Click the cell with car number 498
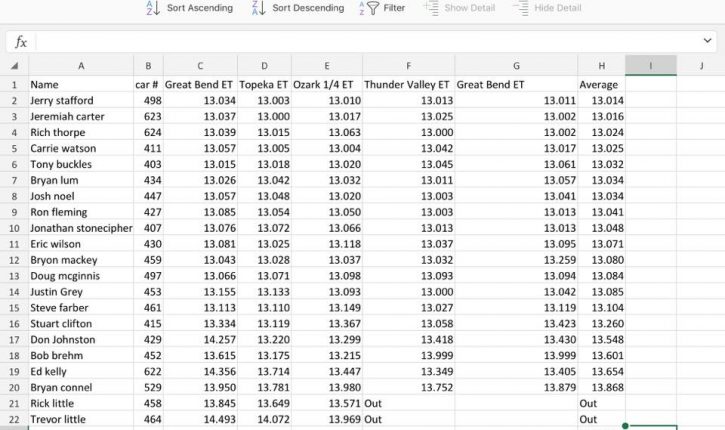 (x=148, y=101)
